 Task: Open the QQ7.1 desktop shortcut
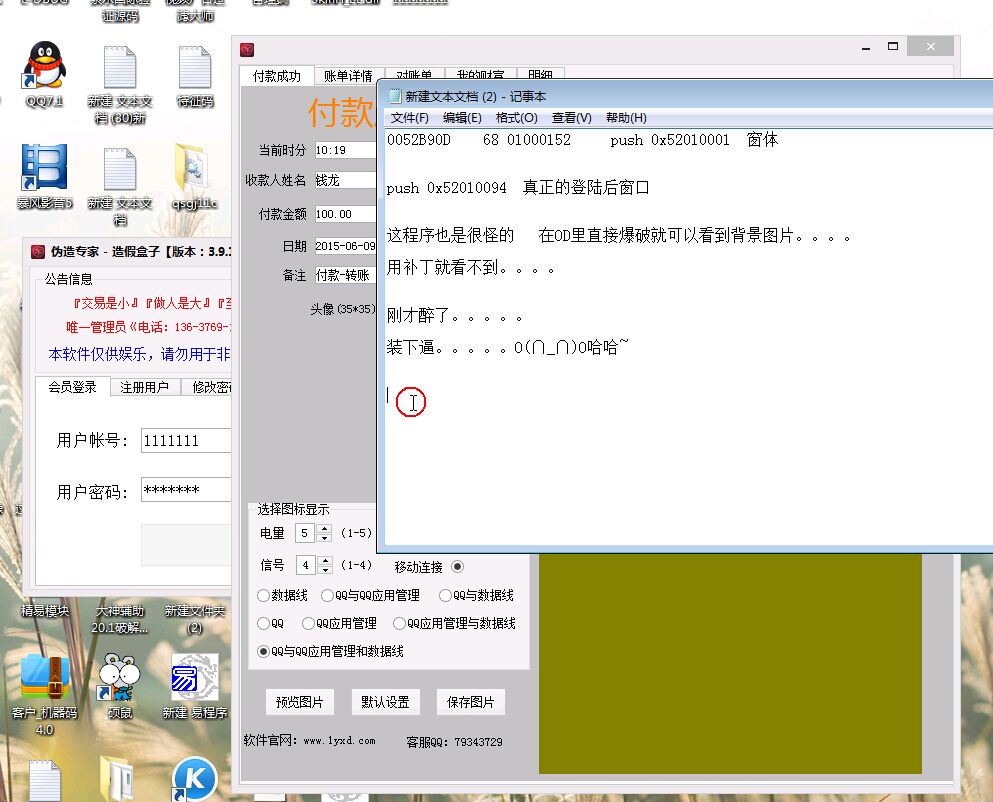(44, 73)
